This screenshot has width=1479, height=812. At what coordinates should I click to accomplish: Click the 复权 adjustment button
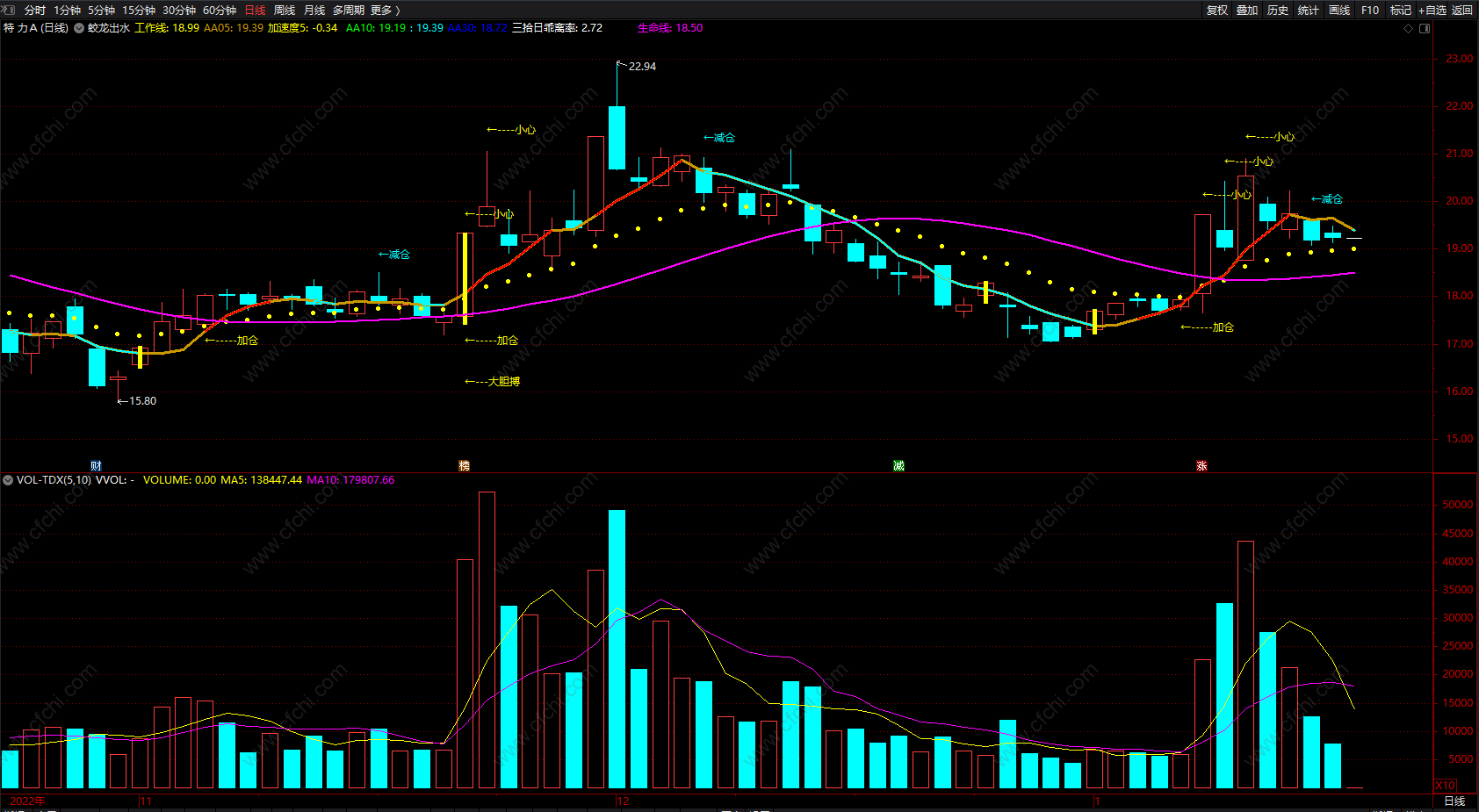point(1217,11)
